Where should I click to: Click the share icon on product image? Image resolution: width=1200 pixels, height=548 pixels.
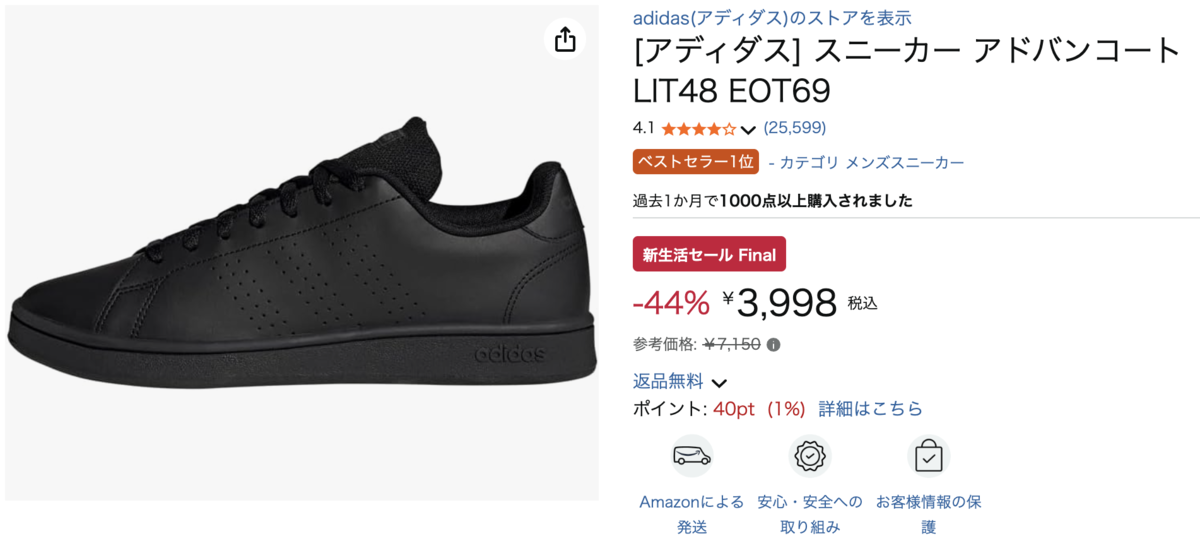click(565, 40)
